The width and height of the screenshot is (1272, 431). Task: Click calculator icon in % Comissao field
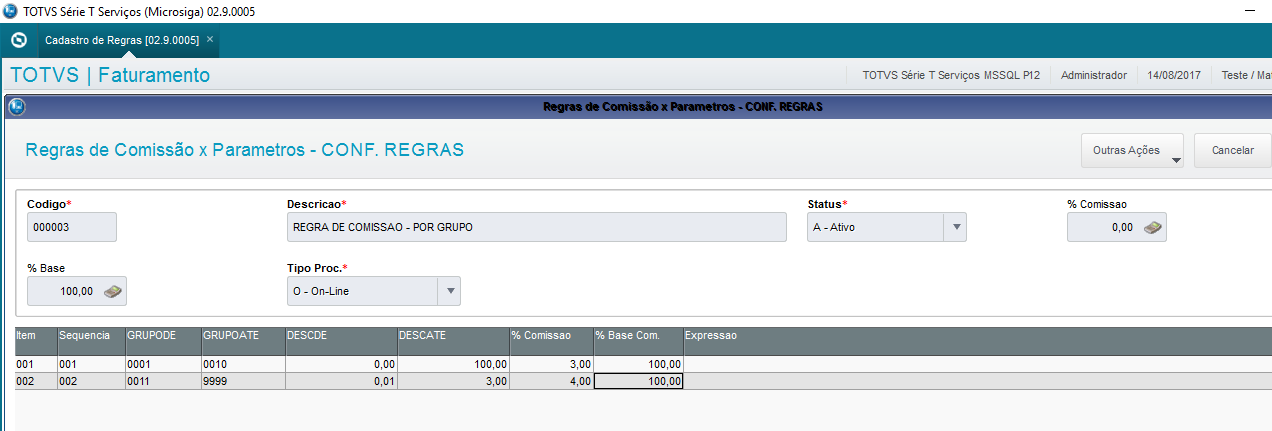coord(1153,227)
